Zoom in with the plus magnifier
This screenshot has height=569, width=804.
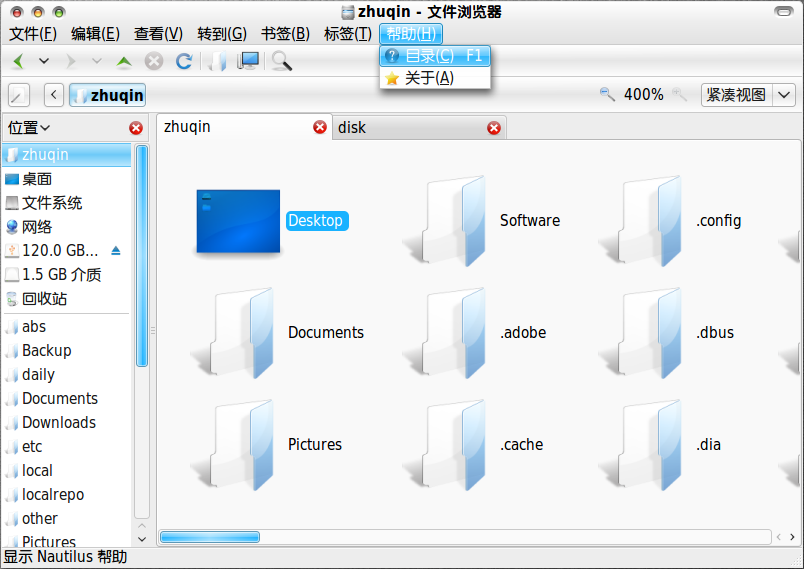pos(679,94)
